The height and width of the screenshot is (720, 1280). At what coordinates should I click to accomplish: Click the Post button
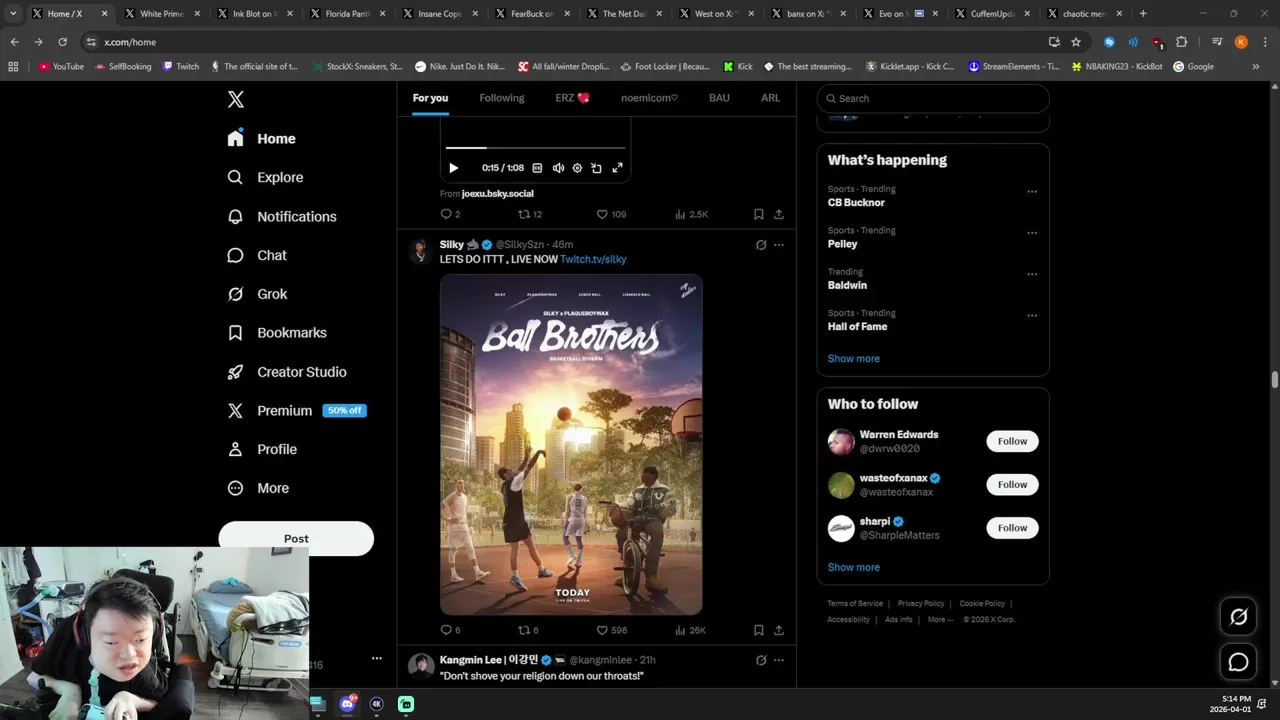[296, 538]
